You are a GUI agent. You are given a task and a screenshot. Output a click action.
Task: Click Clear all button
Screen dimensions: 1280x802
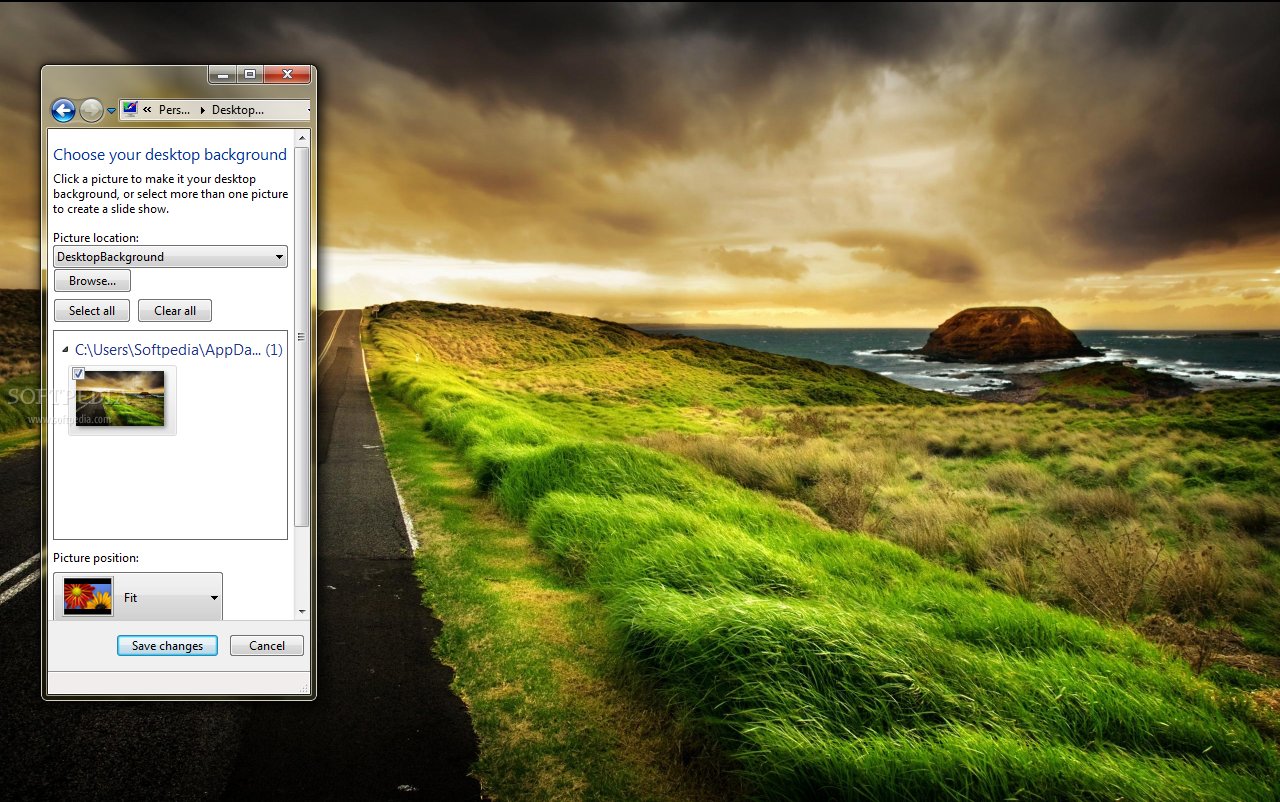(x=175, y=311)
